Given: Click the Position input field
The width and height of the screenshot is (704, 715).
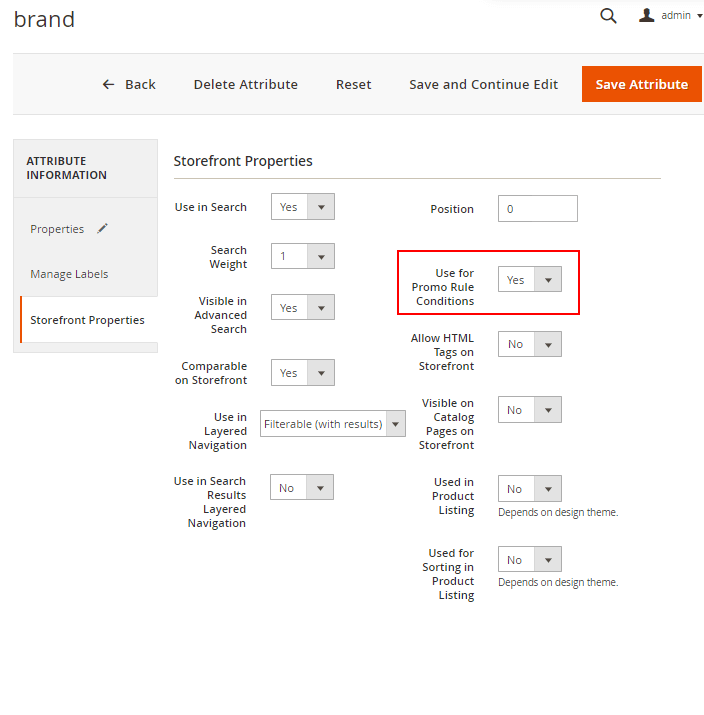Looking at the screenshot, I should 537,209.
